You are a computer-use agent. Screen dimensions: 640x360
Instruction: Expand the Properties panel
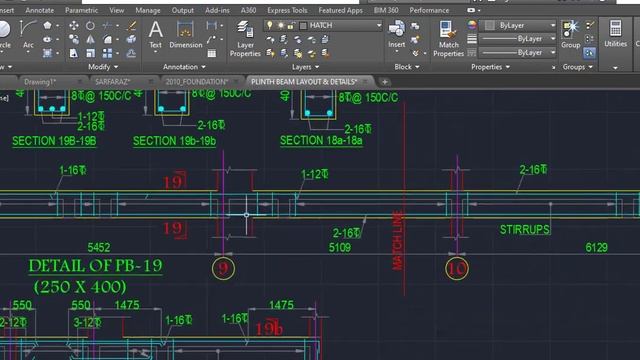coord(490,67)
